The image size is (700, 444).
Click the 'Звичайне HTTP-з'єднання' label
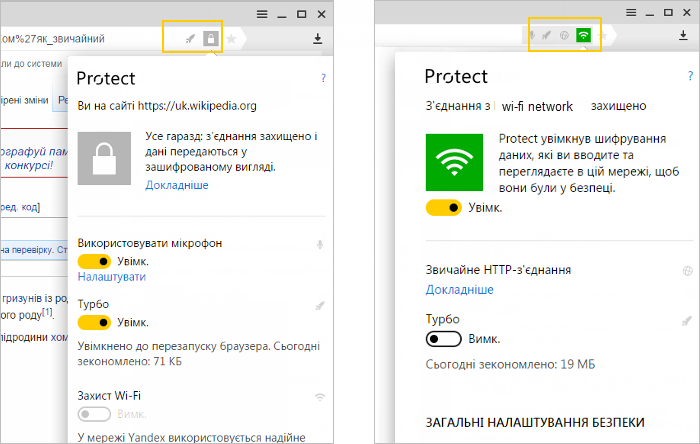click(498, 270)
